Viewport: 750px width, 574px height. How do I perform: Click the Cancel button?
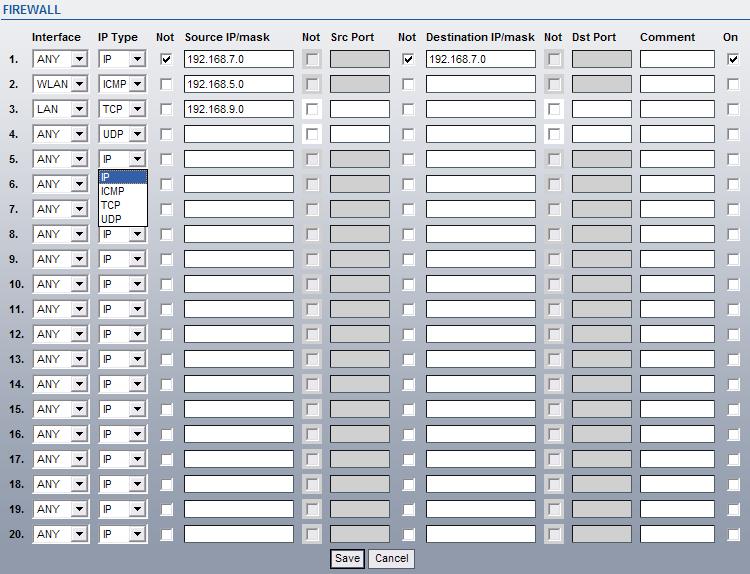pyautogui.click(x=391, y=558)
